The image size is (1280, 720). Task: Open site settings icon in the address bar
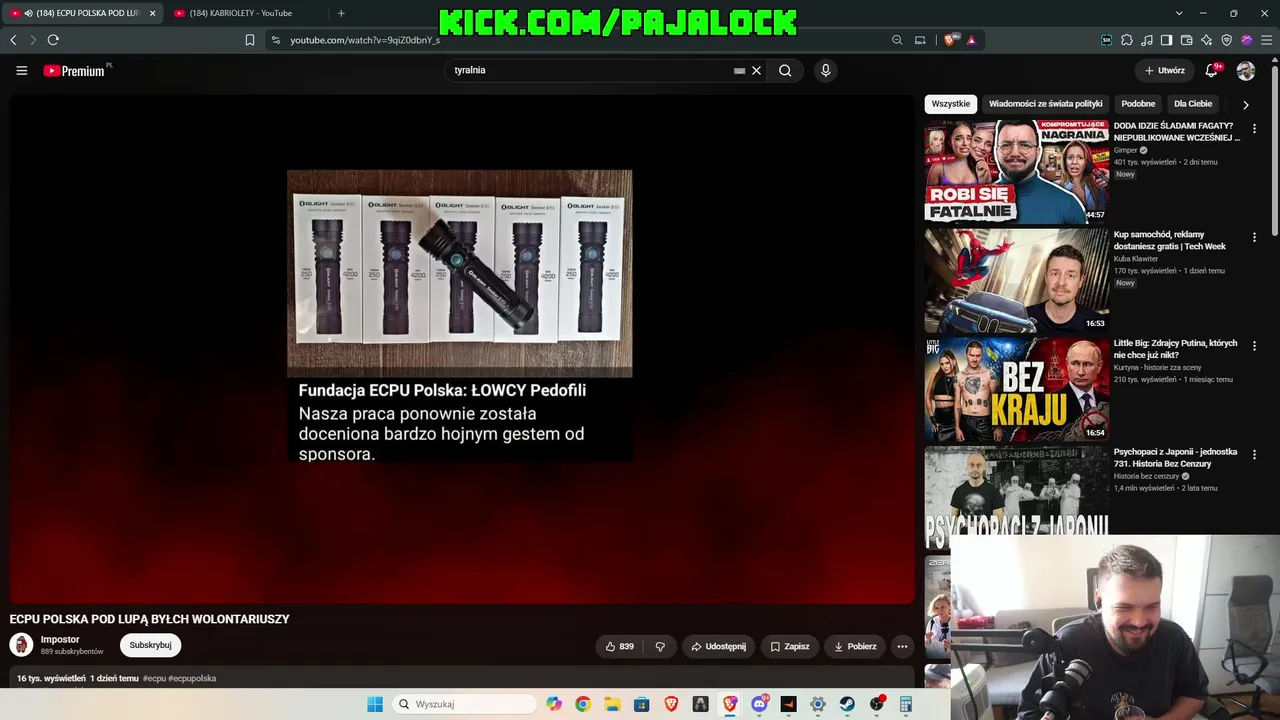276,40
